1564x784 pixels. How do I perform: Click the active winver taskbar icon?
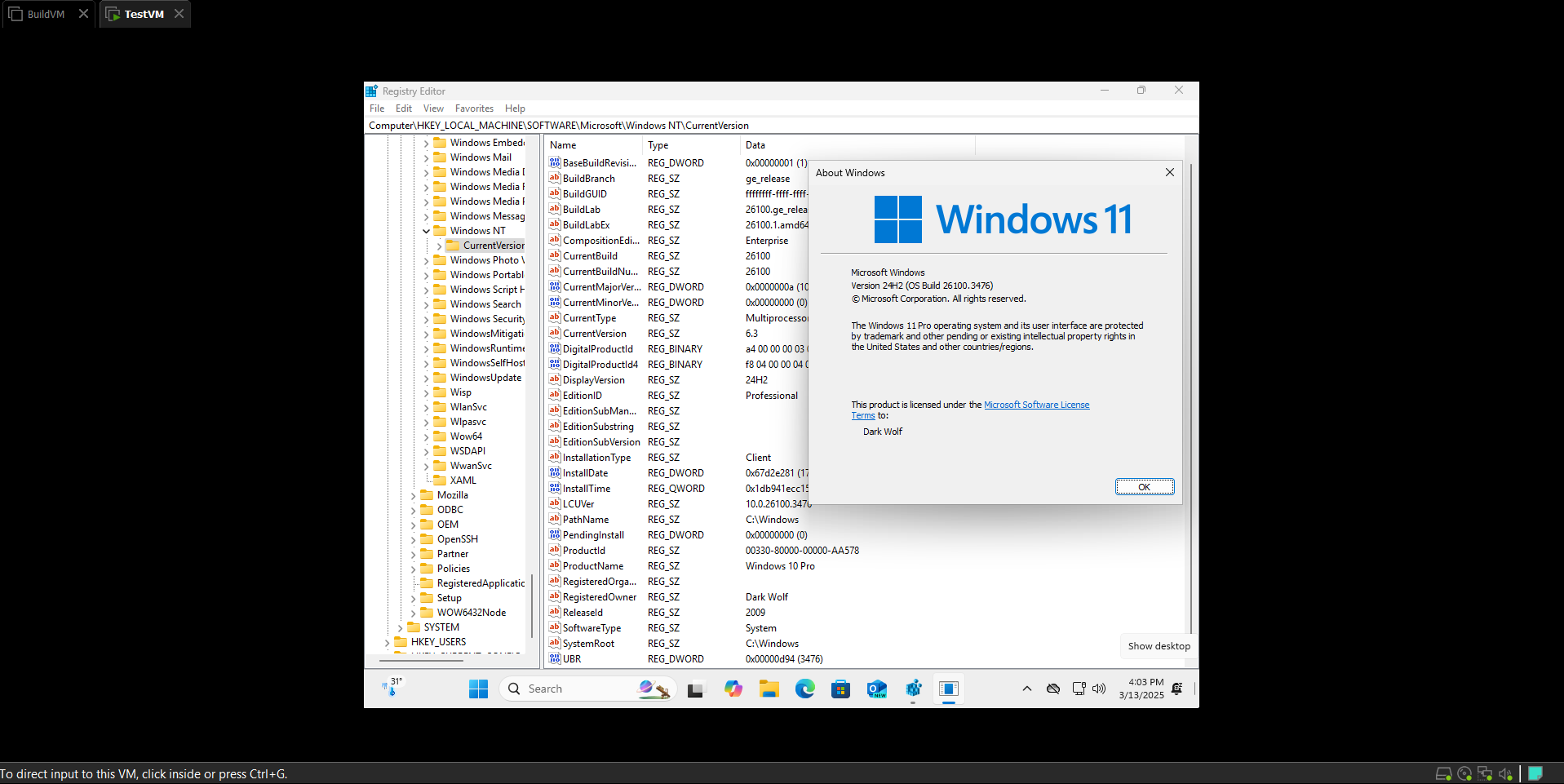tap(949, 689)
